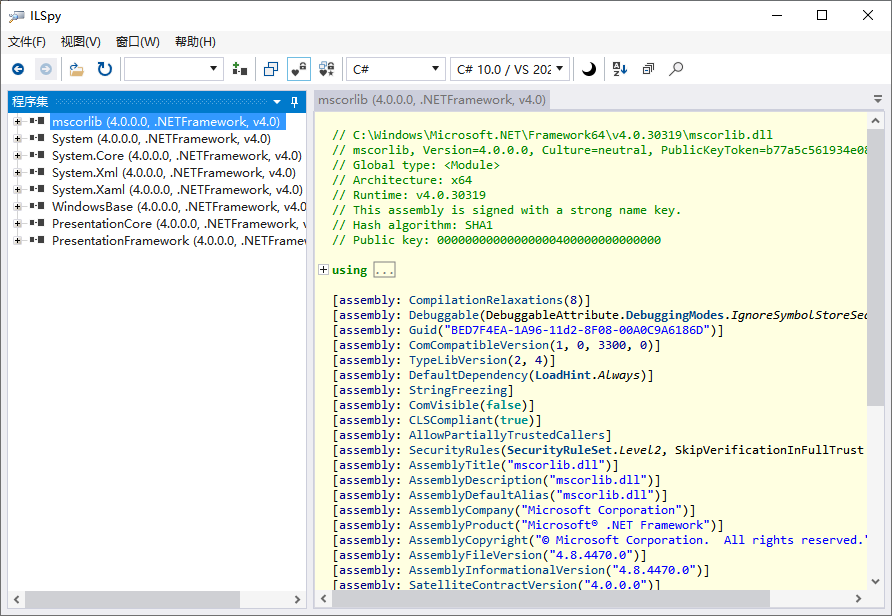Open the C# 10.0 / VS 2022 version dropdown
892x616 pixels.
tap(510, 69)
